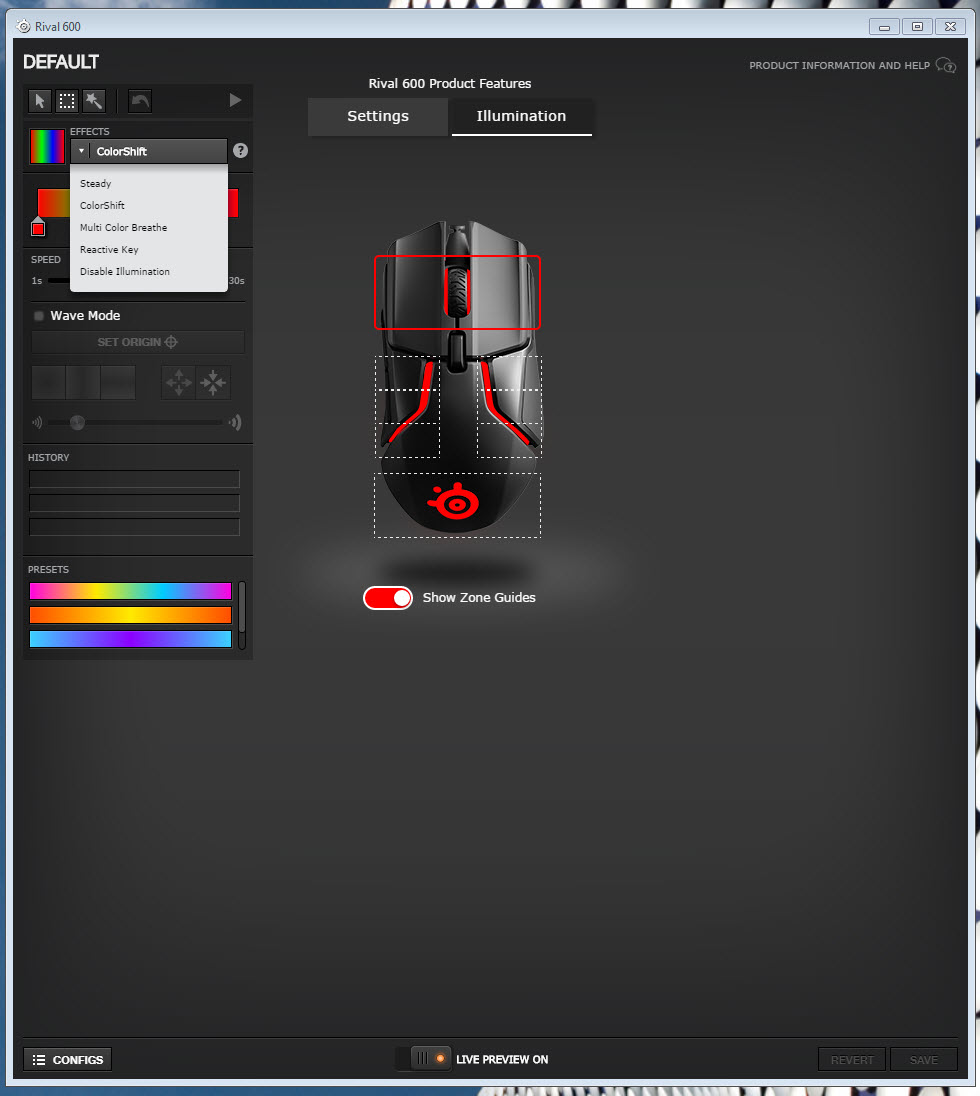The width and height of the screenshot is (980, 1096).
Task: Toggle Show Zone Guides switch
Action: pyautogui.click(x=388, y=598)
